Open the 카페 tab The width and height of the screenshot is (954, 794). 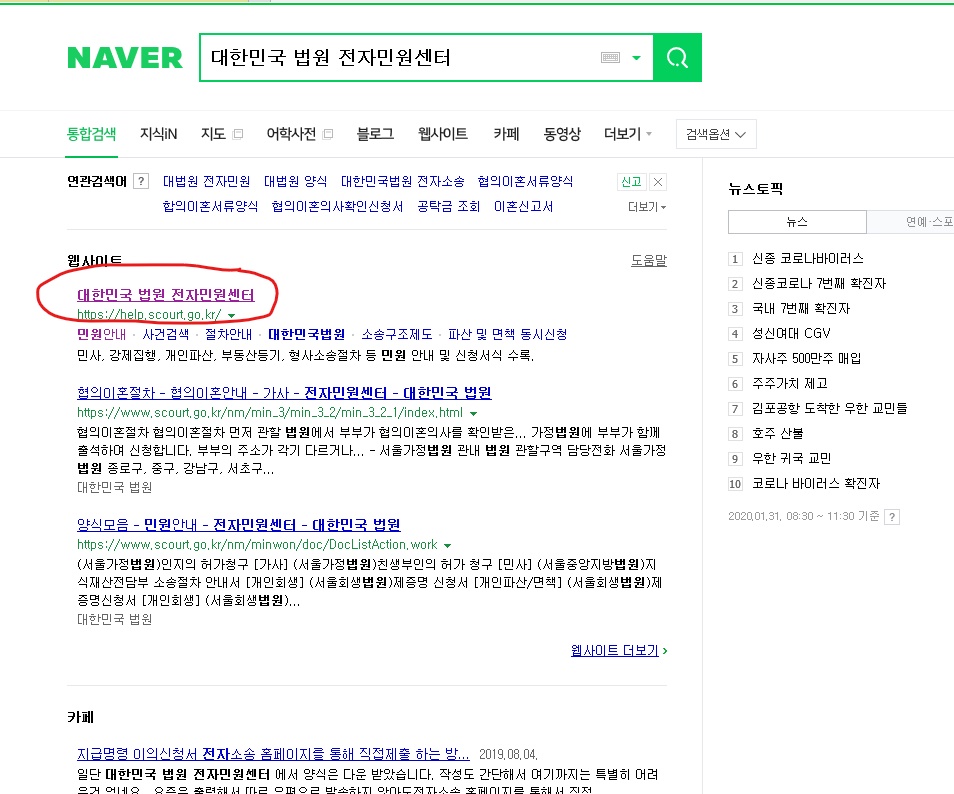pos(506,134)
